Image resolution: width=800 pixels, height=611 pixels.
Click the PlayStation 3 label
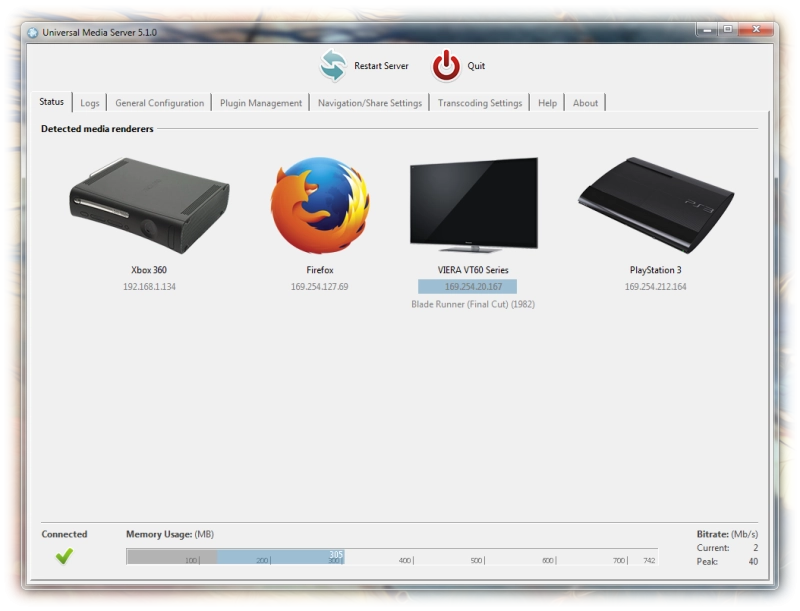pyautogui.click(x=656, y=270)
